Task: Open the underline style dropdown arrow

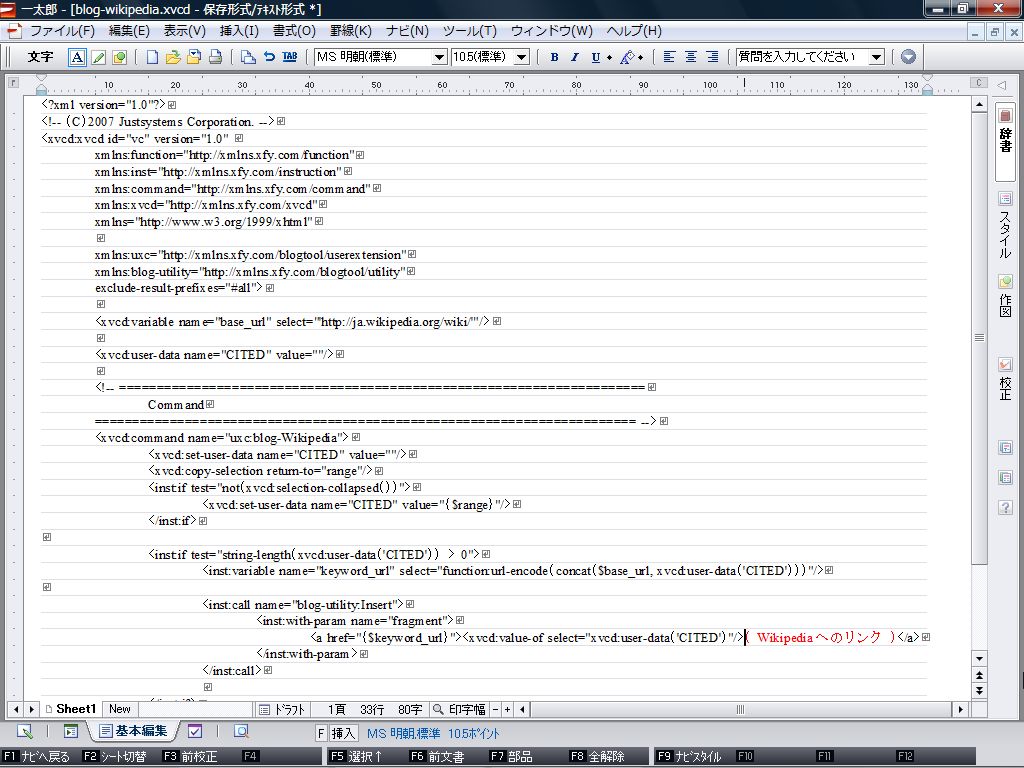Action: 609,57
